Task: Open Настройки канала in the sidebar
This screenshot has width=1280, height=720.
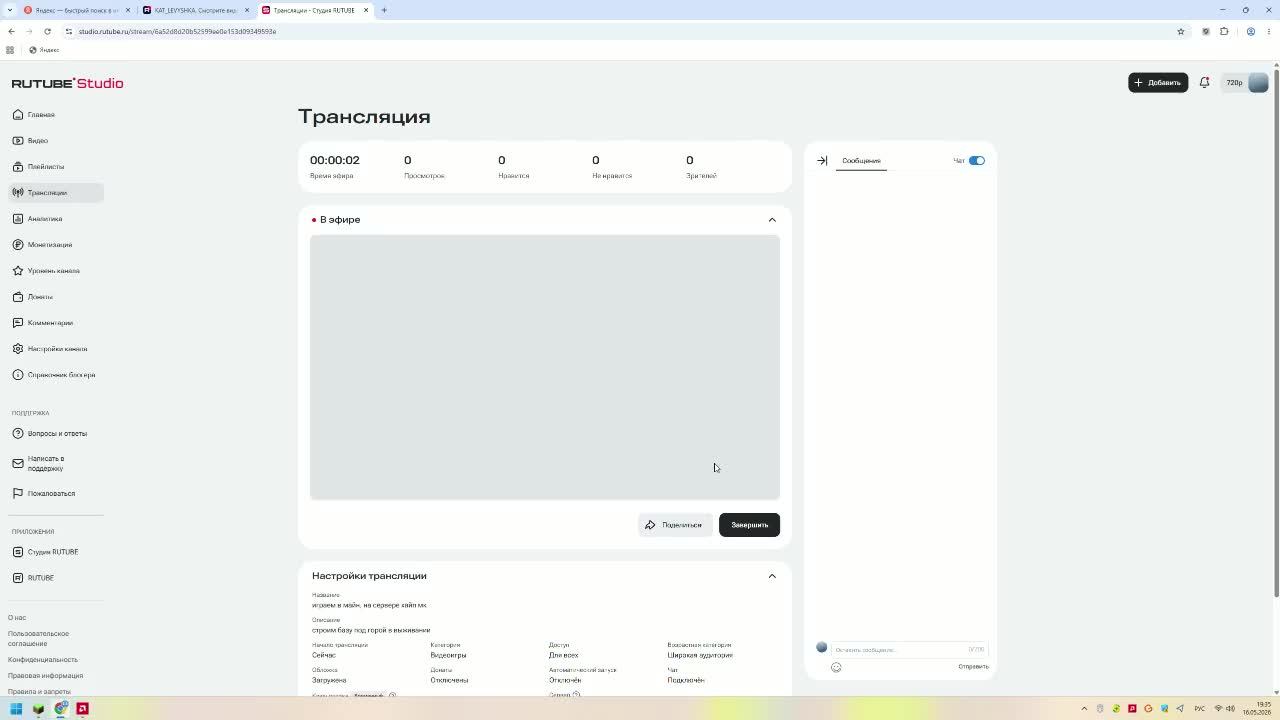Action: coord(56,348)
